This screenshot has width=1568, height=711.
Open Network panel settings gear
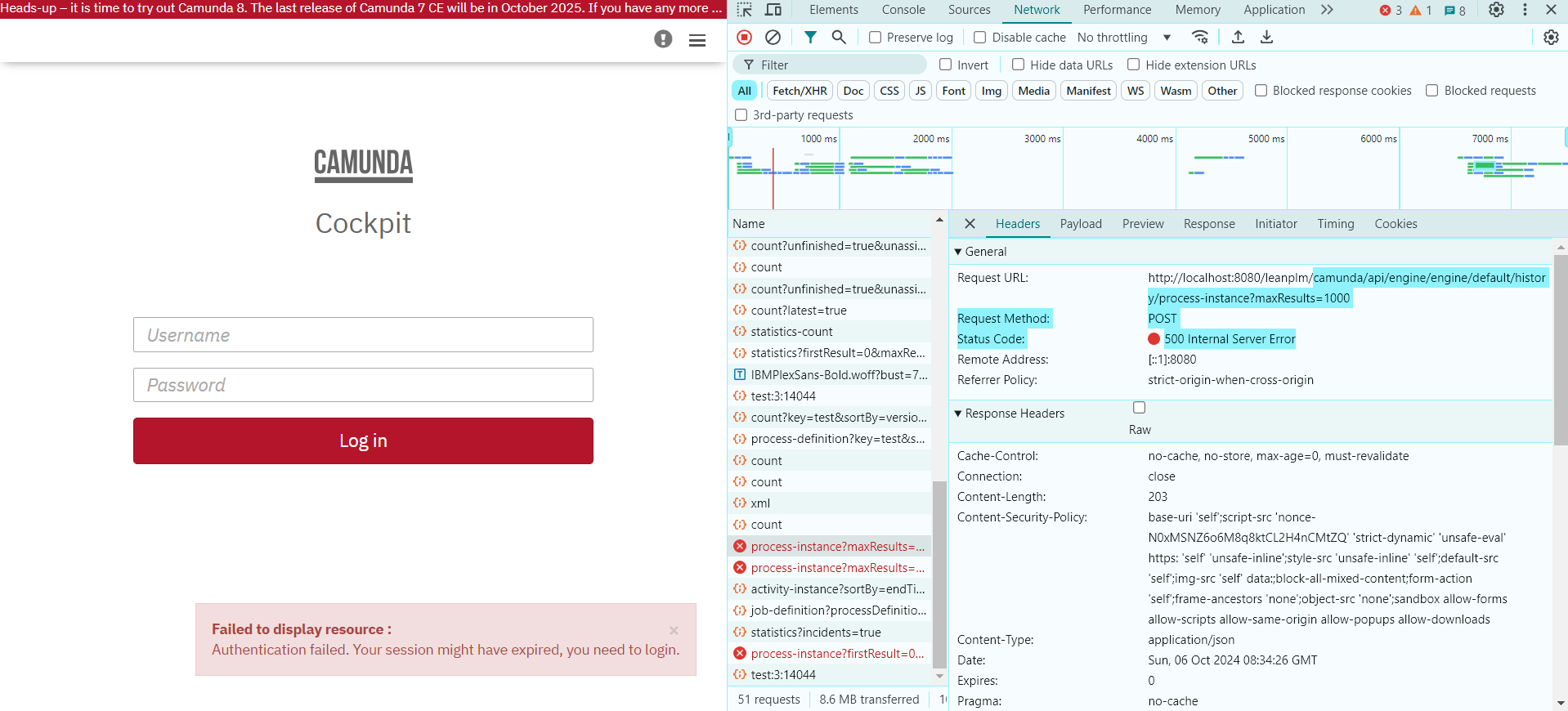click(x=1551, y=37)
